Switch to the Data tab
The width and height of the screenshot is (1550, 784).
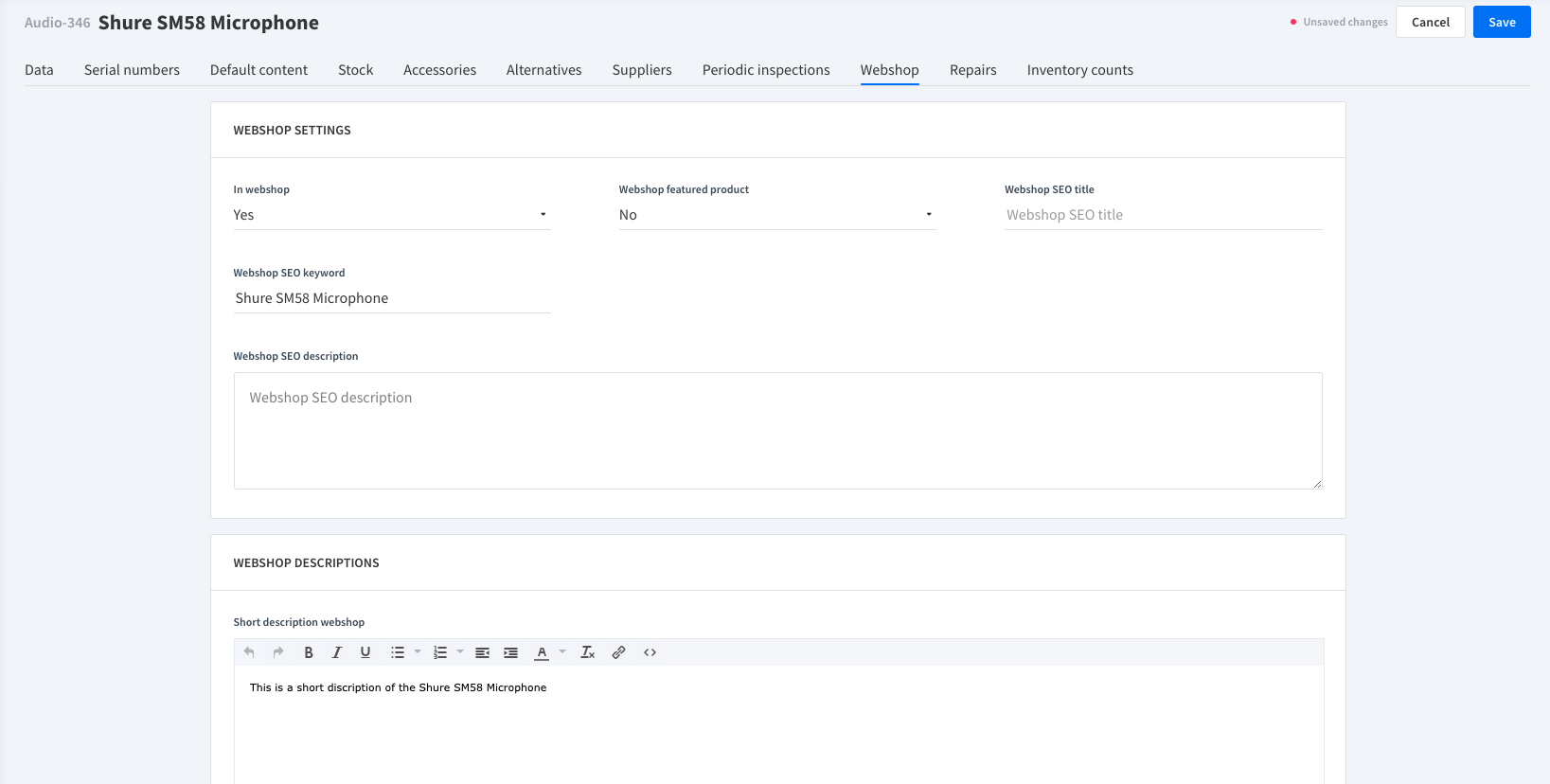pos(39,70)
